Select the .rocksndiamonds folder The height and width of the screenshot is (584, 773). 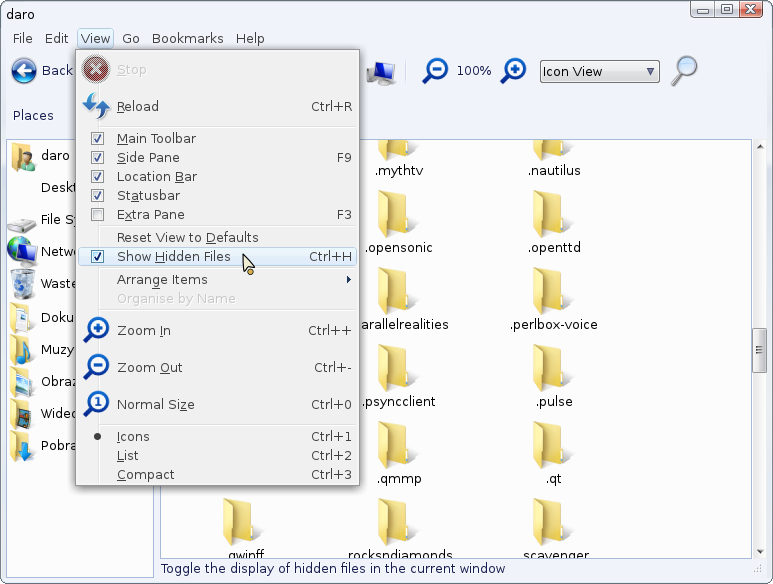click(399, 528)
